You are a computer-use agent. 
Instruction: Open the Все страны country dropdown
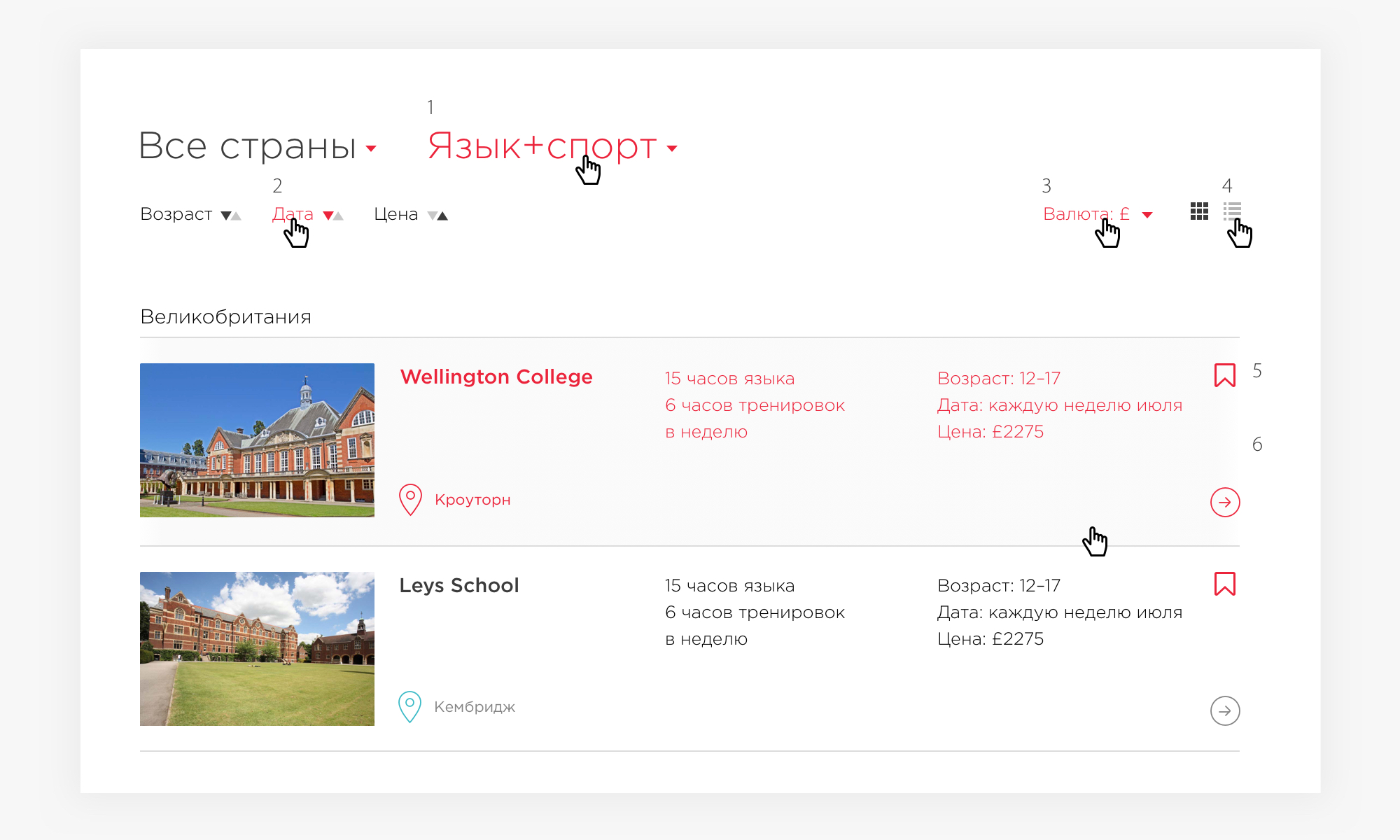258,146
